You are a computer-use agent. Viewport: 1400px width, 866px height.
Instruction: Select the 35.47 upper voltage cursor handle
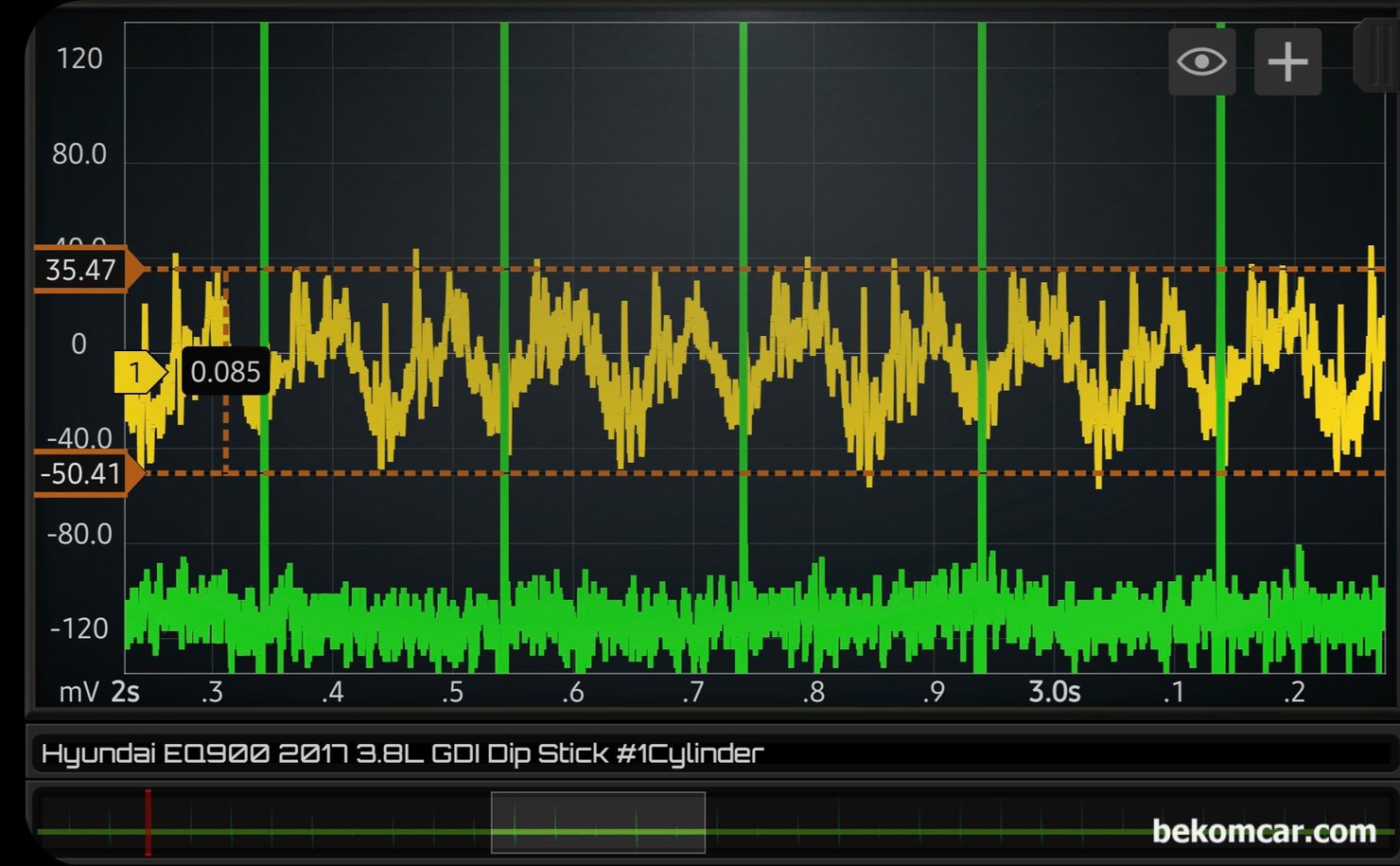point(85,271)
